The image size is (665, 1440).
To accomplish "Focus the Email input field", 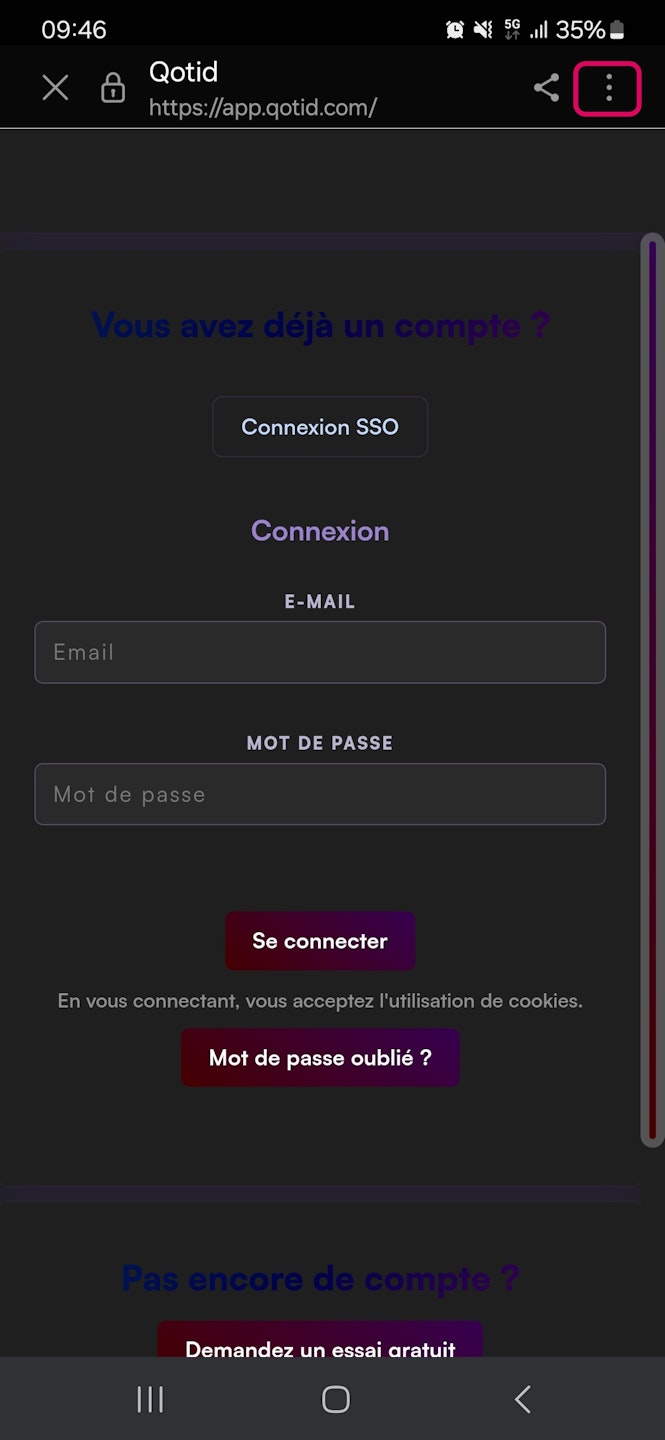I will coord(320,652).
